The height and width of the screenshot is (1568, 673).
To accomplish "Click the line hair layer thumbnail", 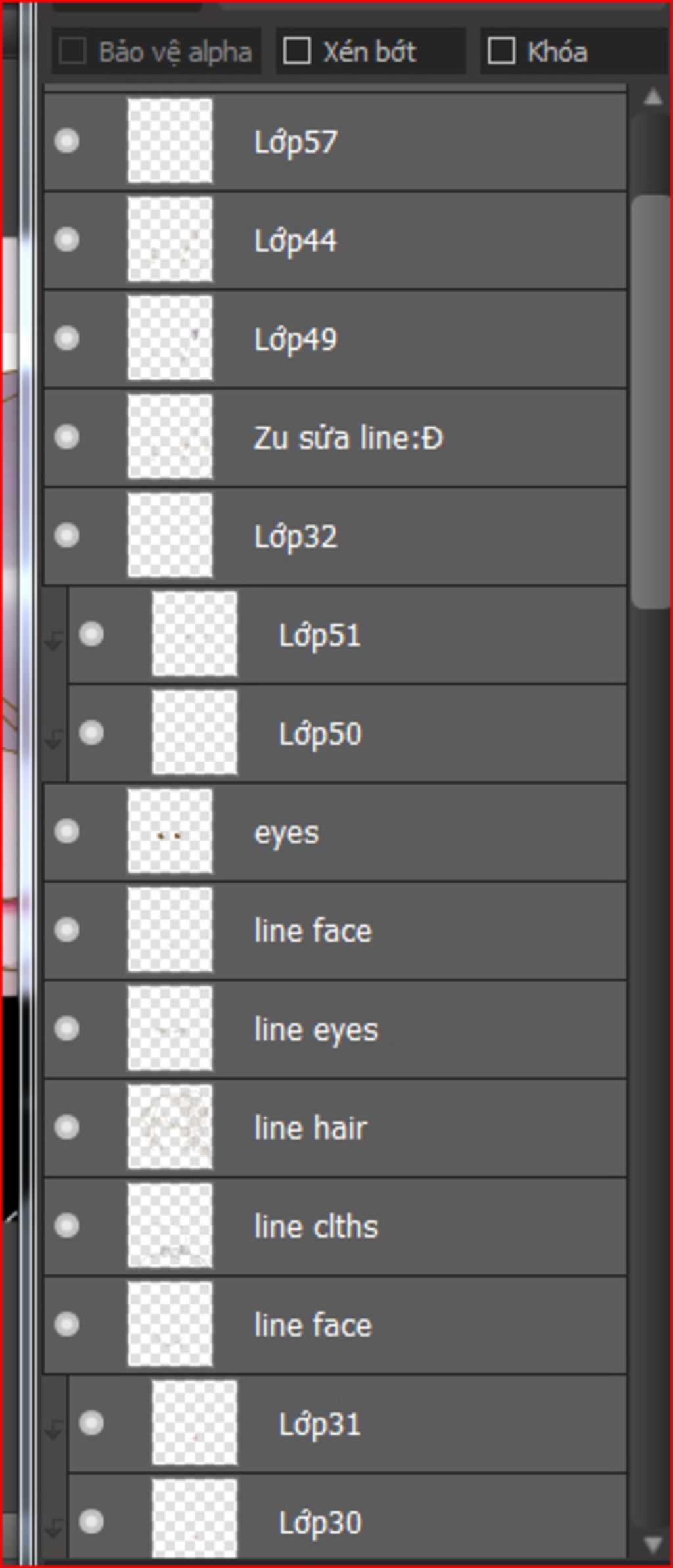I will click(x=170, y=1127).
